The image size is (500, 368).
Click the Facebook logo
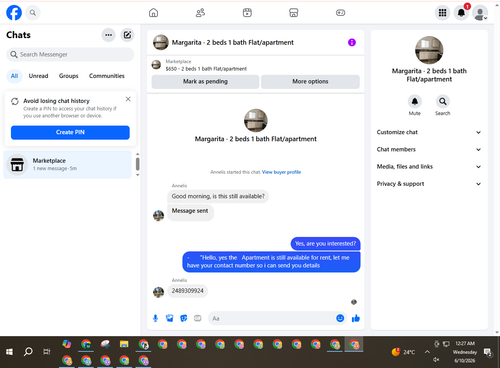(x=14, y=13)
